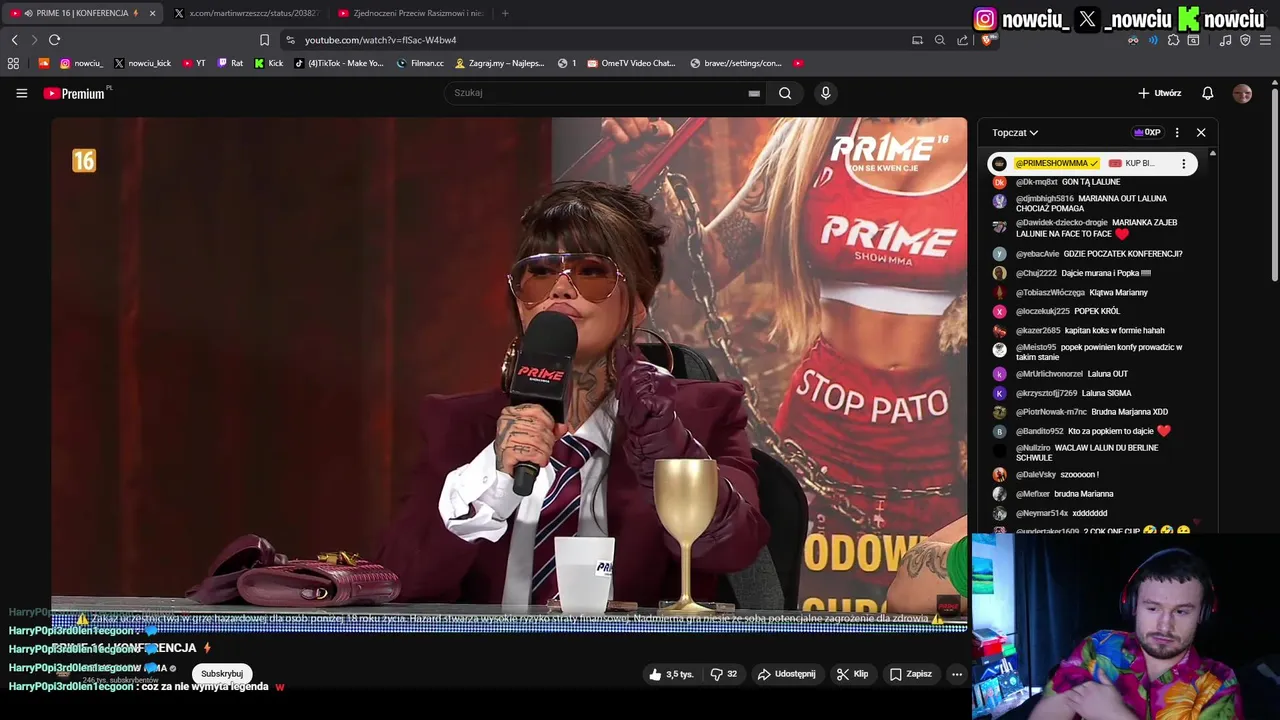Click the Udostępnij share button
The height and width of the screenshot is (720, 1280).
(x=786, y=674)
